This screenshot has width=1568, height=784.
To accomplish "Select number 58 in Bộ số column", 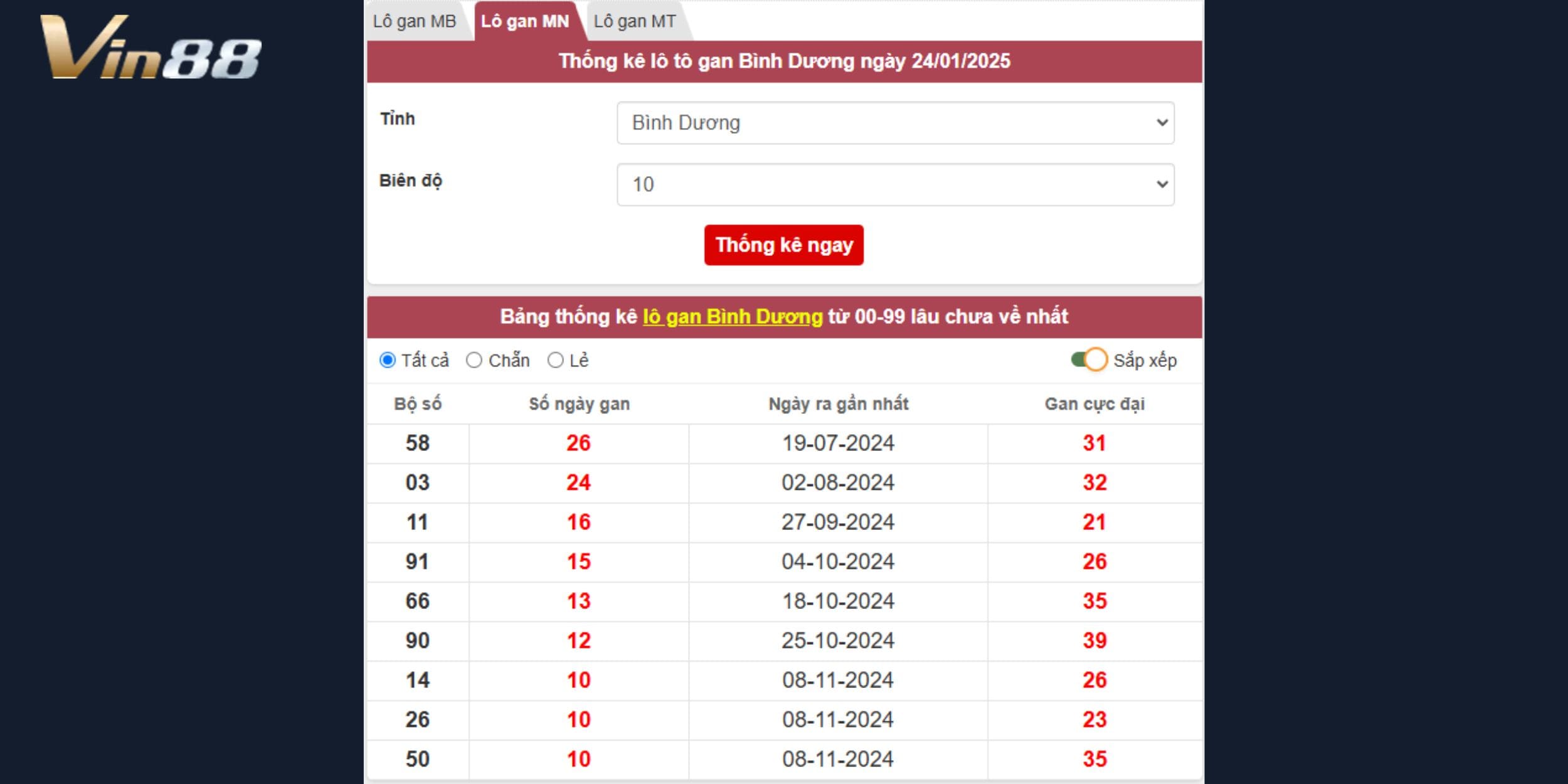I will click(418, 443).
